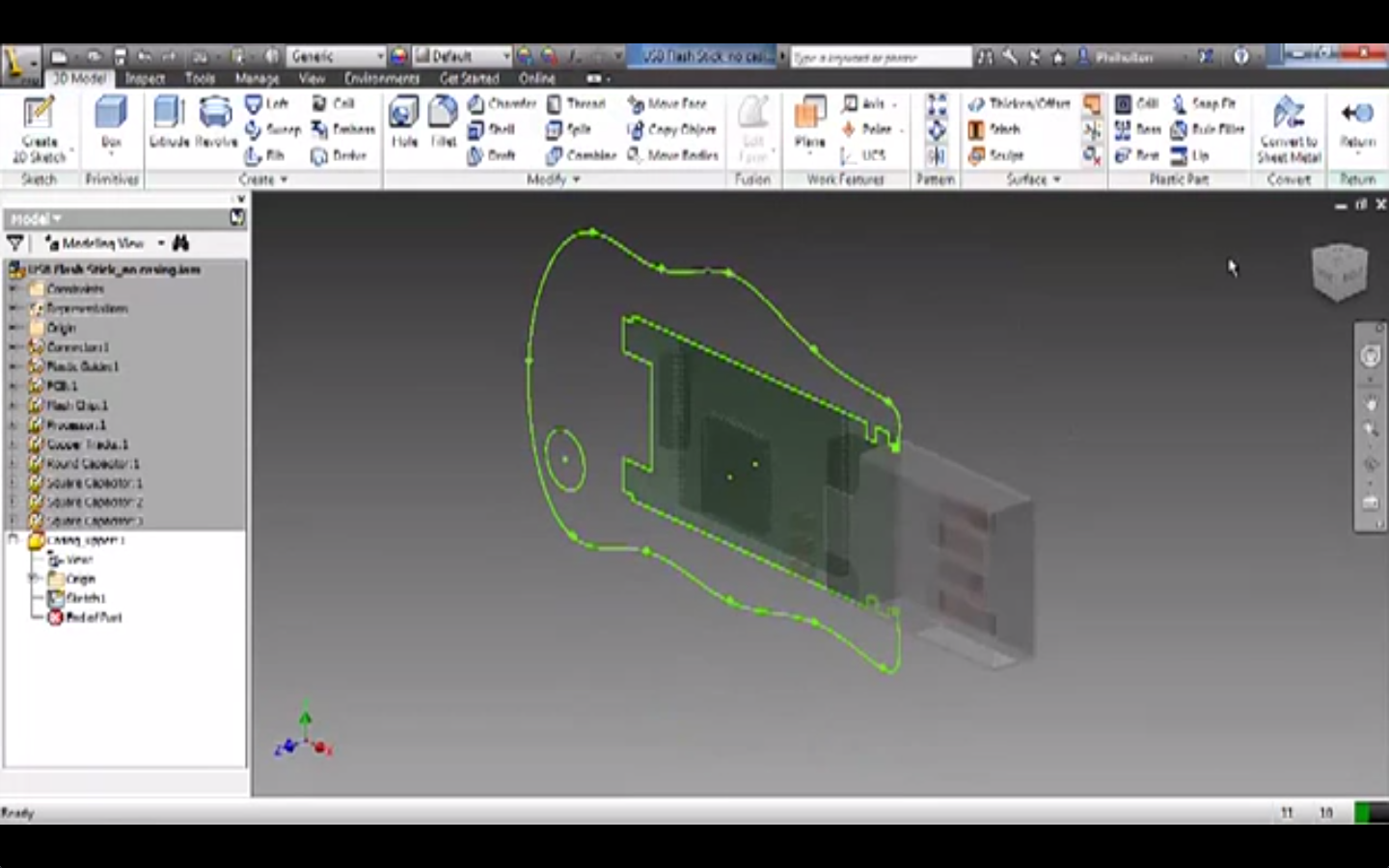Create a work Axis
The height and width of the screenshot is (868, 1389).
[x=863, y=103]
